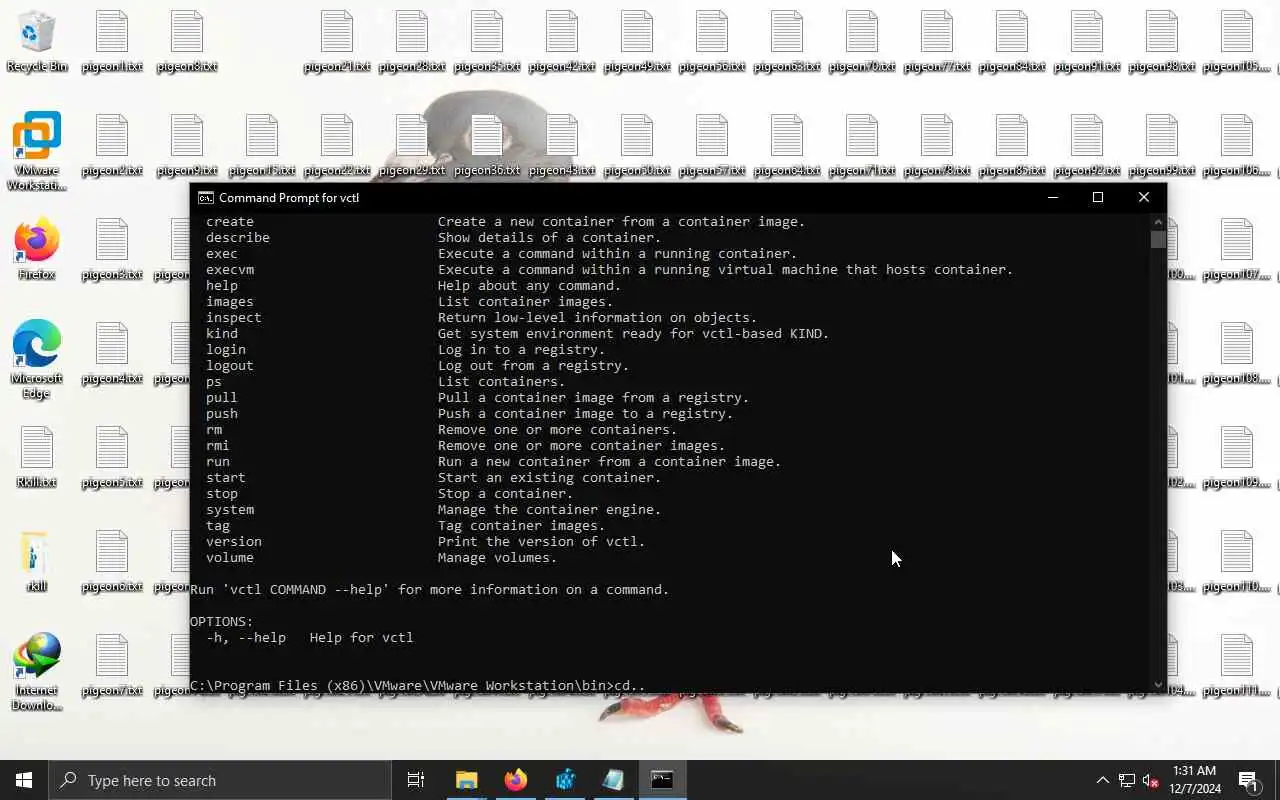Open File Explorer from the taskbar
1280x800 pixels.
click(466, 780)
